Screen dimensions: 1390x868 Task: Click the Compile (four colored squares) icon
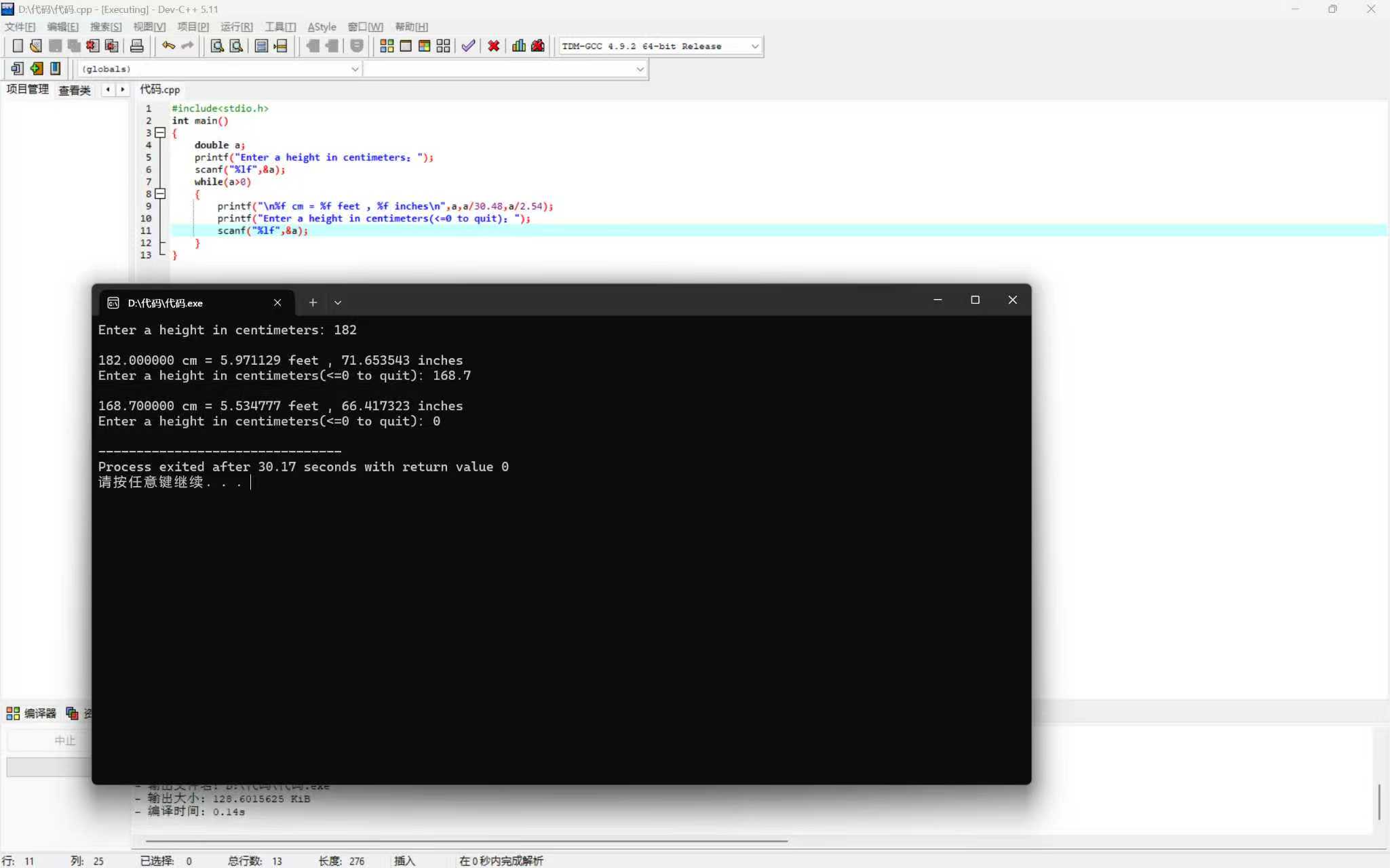(x=387, y=45)
